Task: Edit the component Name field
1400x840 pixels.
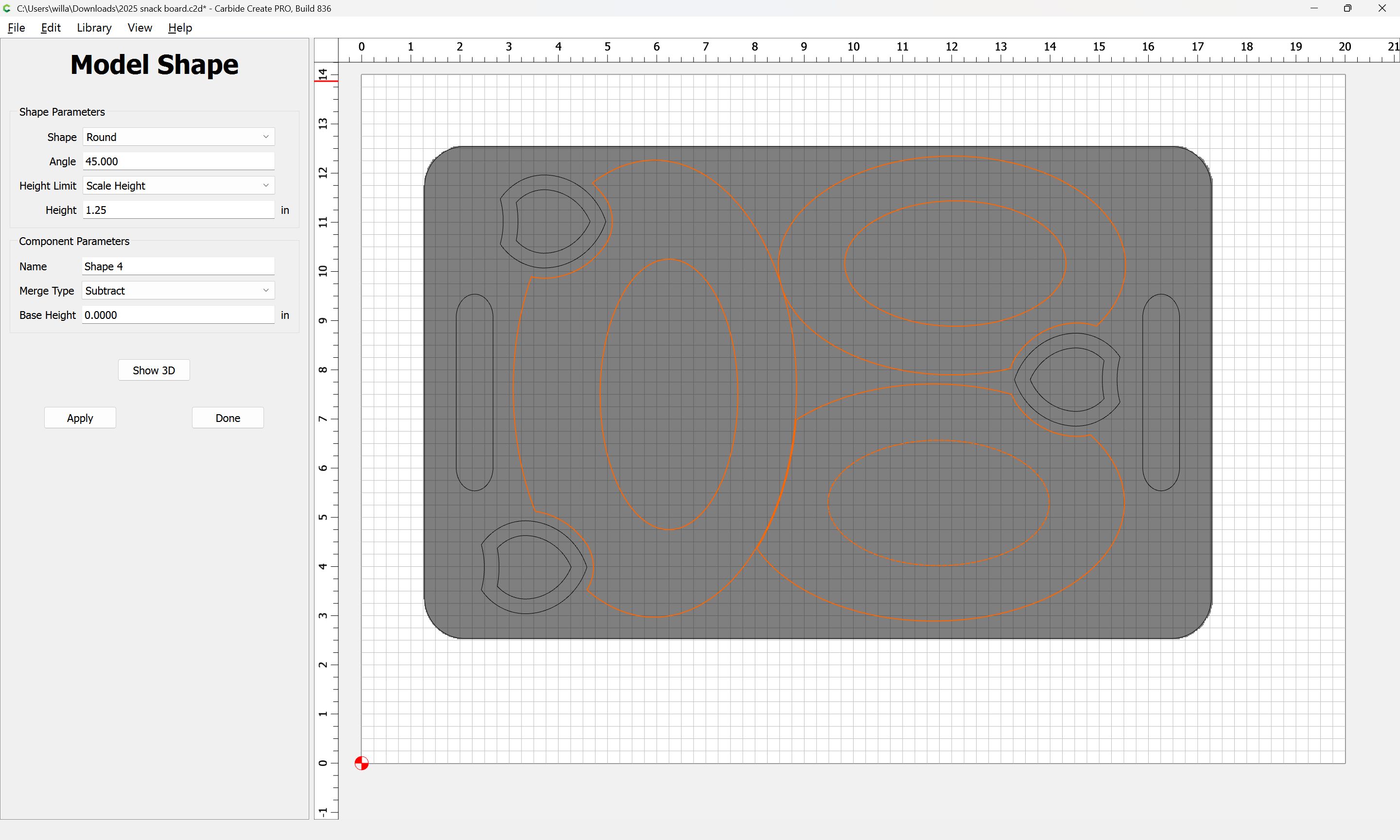Action: pyautogui.click(x=178, y=266)
